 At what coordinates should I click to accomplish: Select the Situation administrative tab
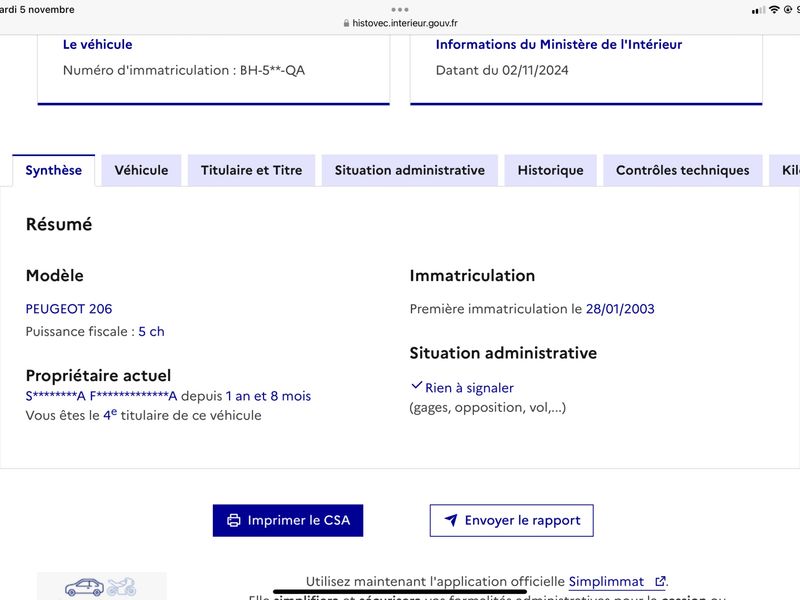pyautogui.click(x=410, y=170)
